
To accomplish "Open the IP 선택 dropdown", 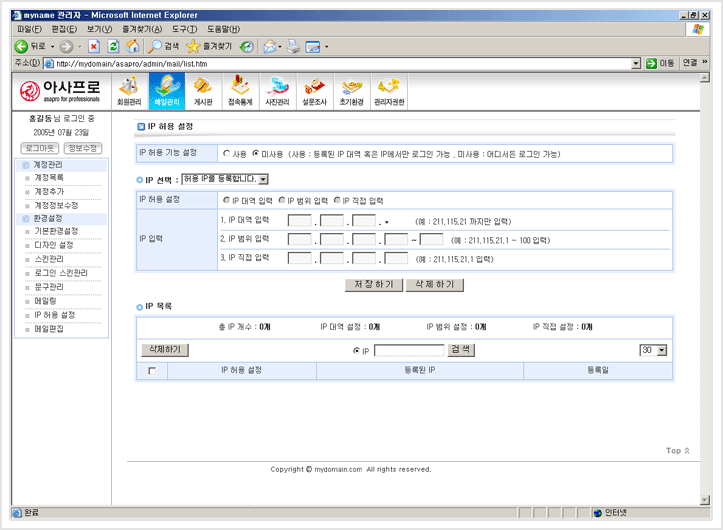I will (262, 180).
